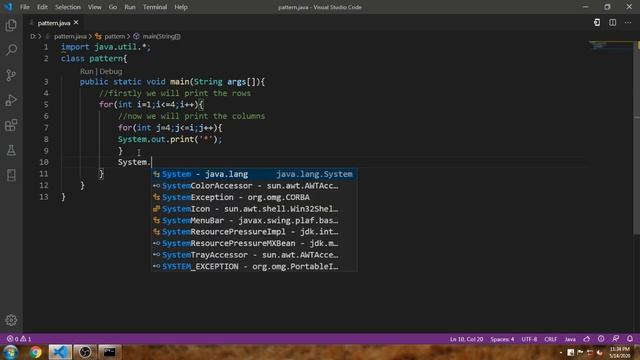The image size is (640, 360).
Task: Open the Terminal menu
Action: point(155,7)
